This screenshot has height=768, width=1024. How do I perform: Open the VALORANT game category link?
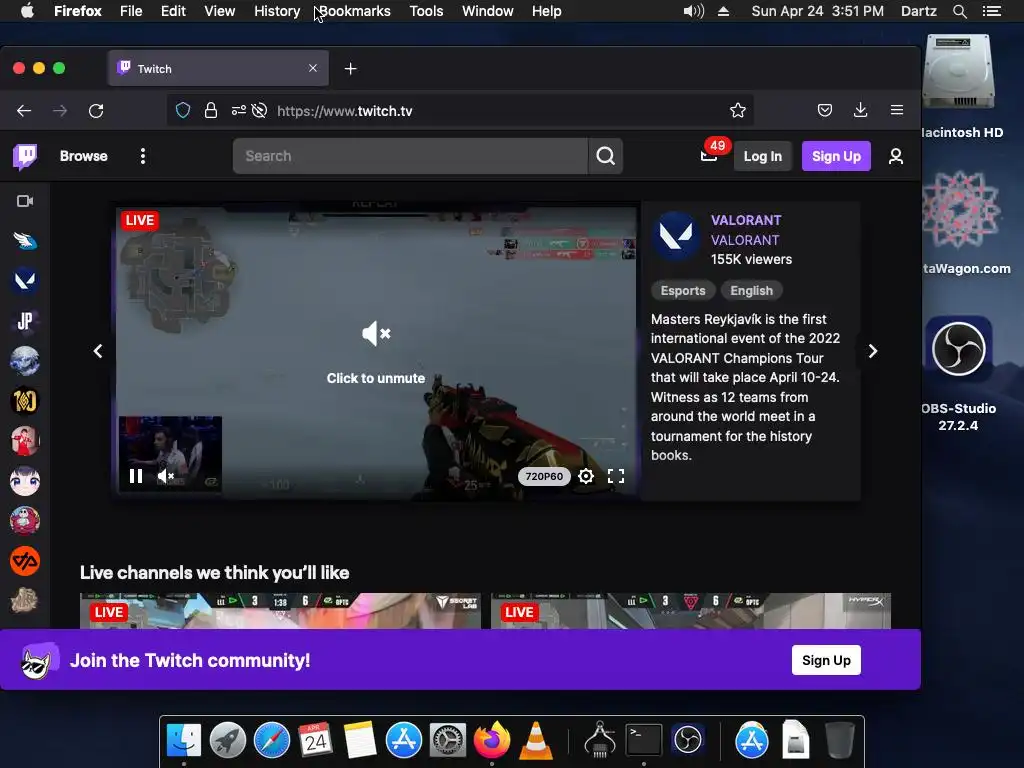pyautogui.click(x=744, y=240)
